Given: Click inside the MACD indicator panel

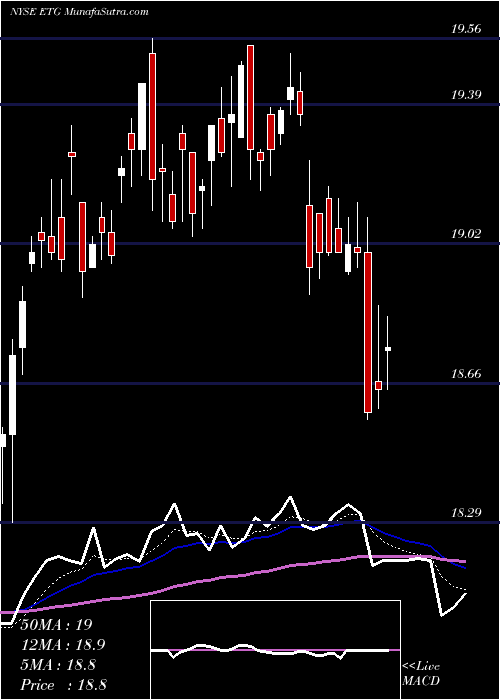Looking at the screenshot, I should point(275,650).
